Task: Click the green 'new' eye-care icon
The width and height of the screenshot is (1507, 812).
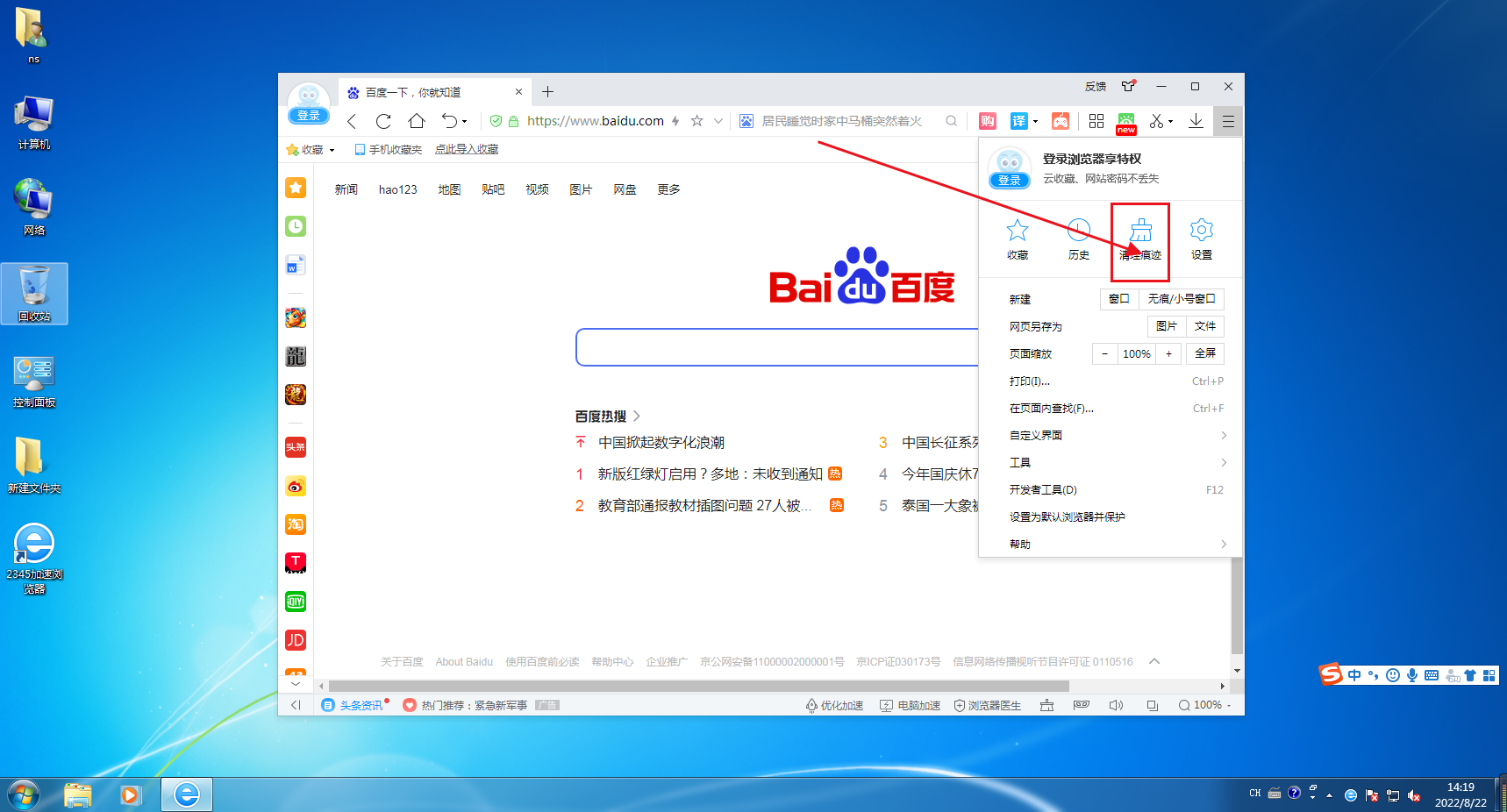Action: (1126, 123)
